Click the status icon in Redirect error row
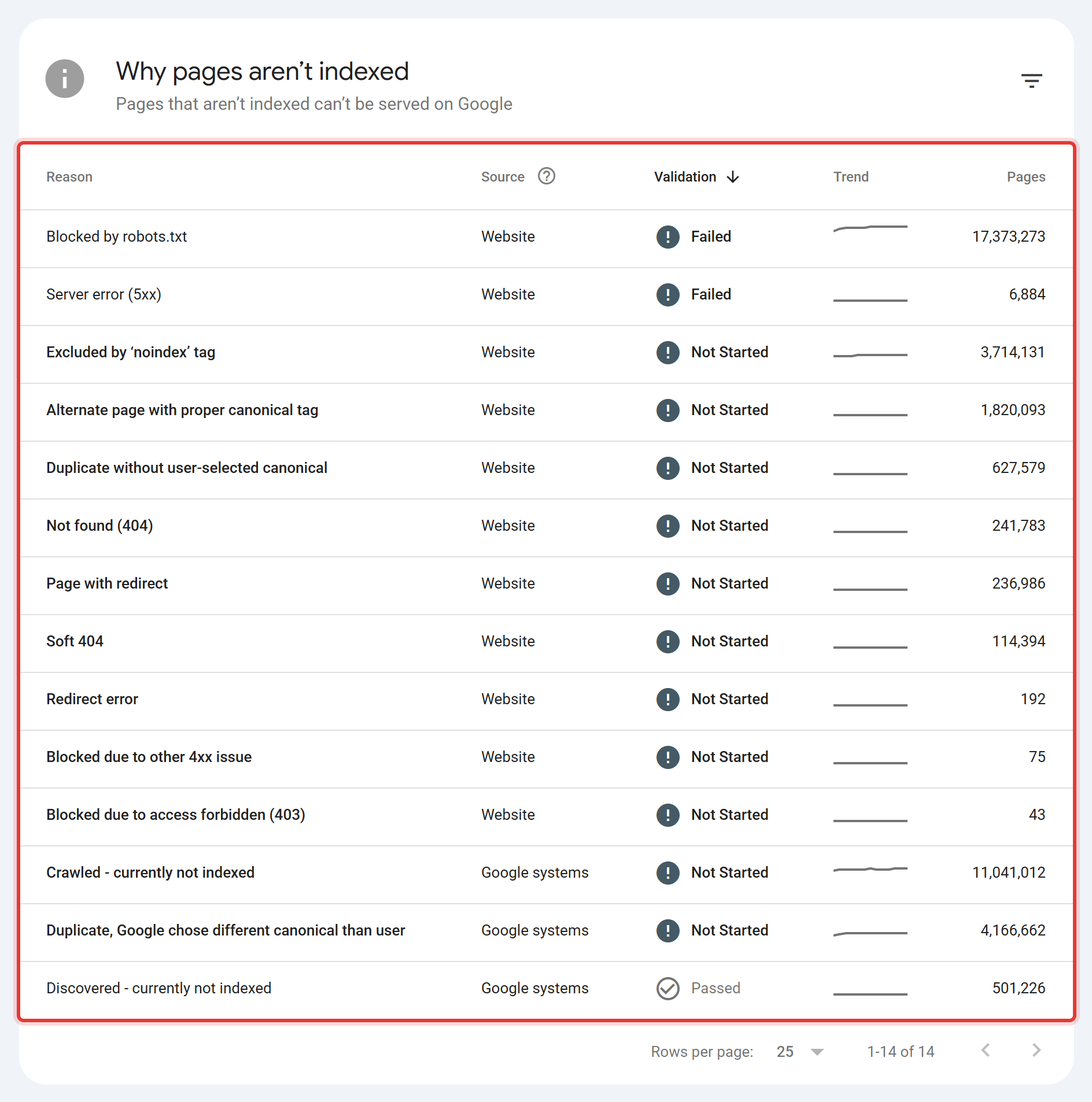1092x1102 pixels. pos(667,699)
